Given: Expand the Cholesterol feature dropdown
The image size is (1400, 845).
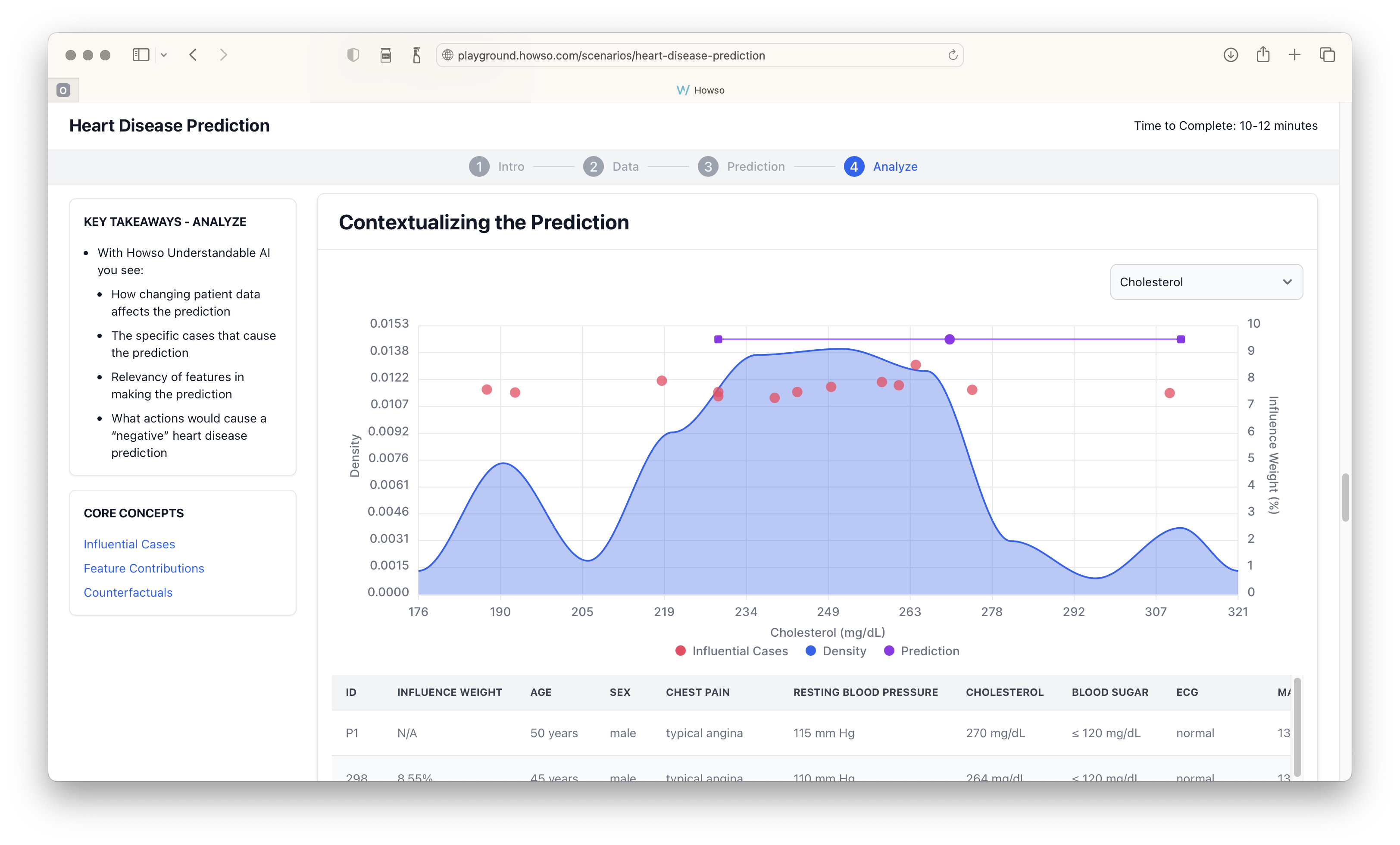Looking at the screenshot, I should (x=1206, y=282).
